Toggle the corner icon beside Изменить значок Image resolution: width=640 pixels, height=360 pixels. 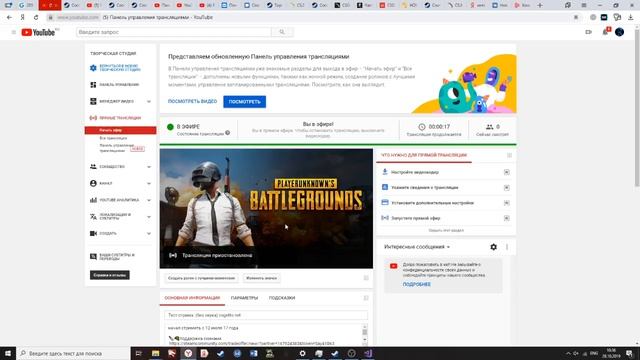tap(366, 278)
